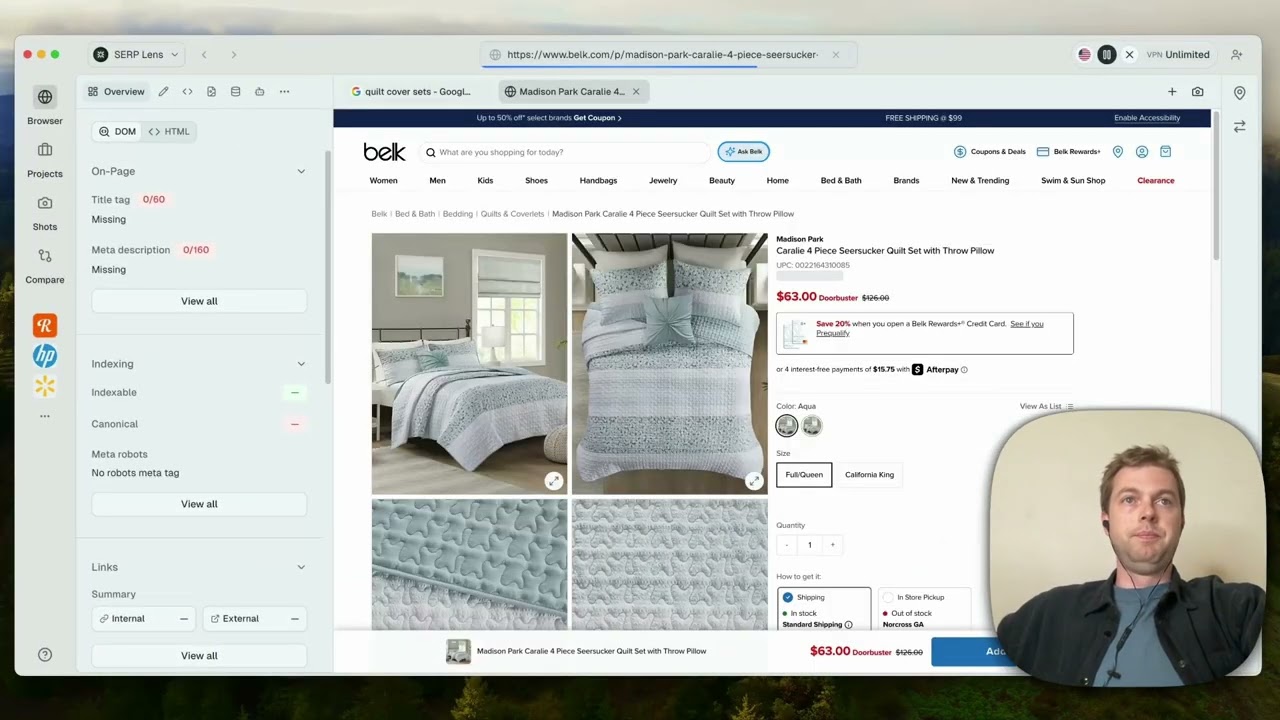Open the three-dots more options menu
The height and width of the screenshot is (720, 1280).
(x=284, y=92)
